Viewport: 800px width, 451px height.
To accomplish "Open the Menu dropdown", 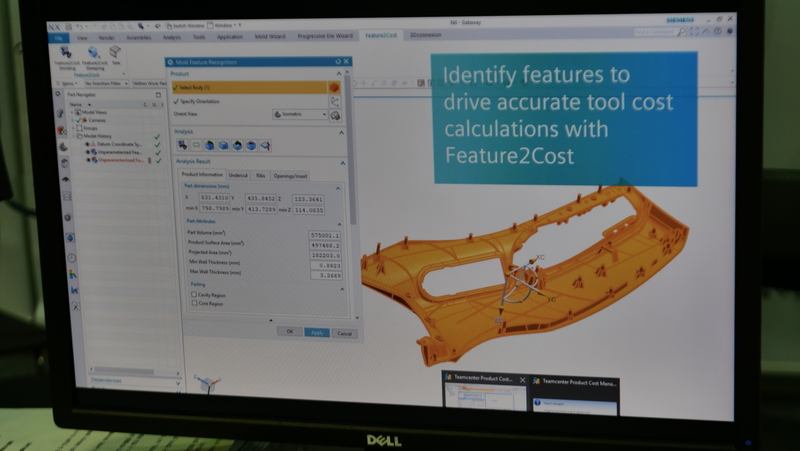I will coord(68,84).
